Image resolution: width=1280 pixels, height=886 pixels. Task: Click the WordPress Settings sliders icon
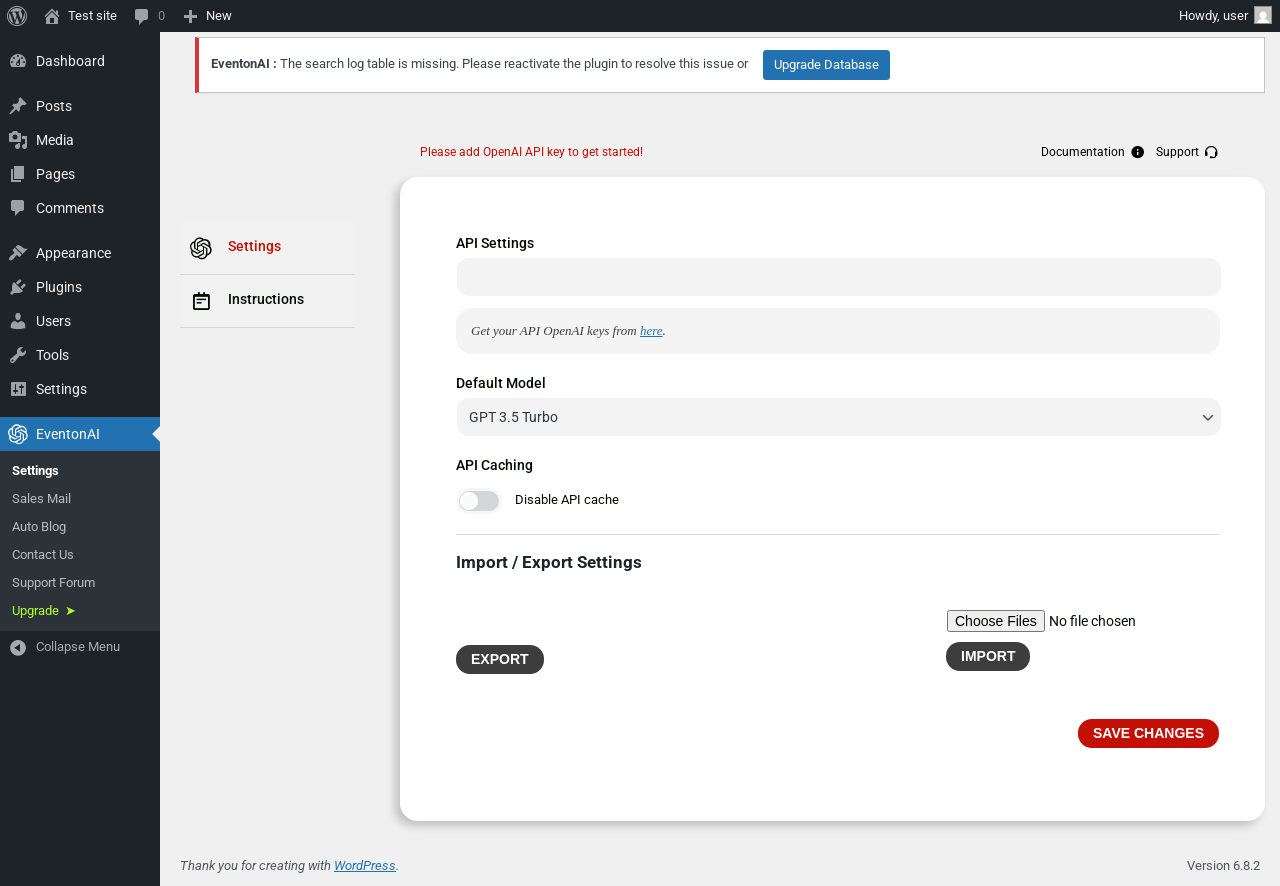(x=18, y=389)
